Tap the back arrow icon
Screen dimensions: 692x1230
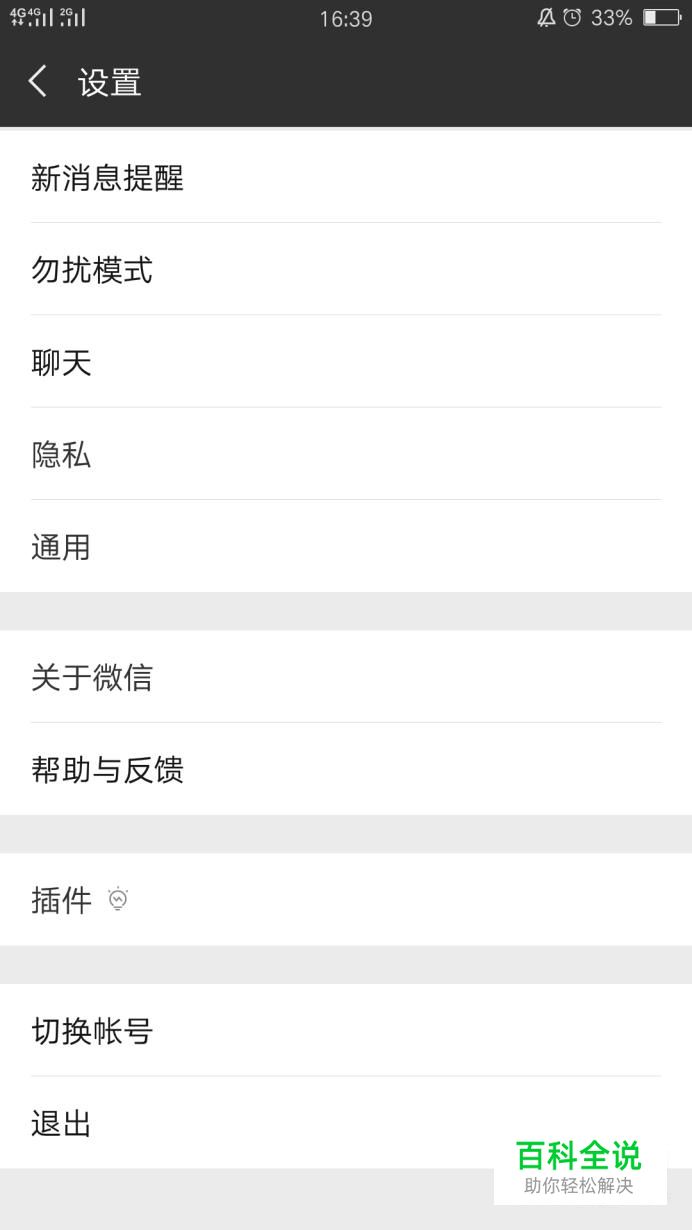point(38,82)
